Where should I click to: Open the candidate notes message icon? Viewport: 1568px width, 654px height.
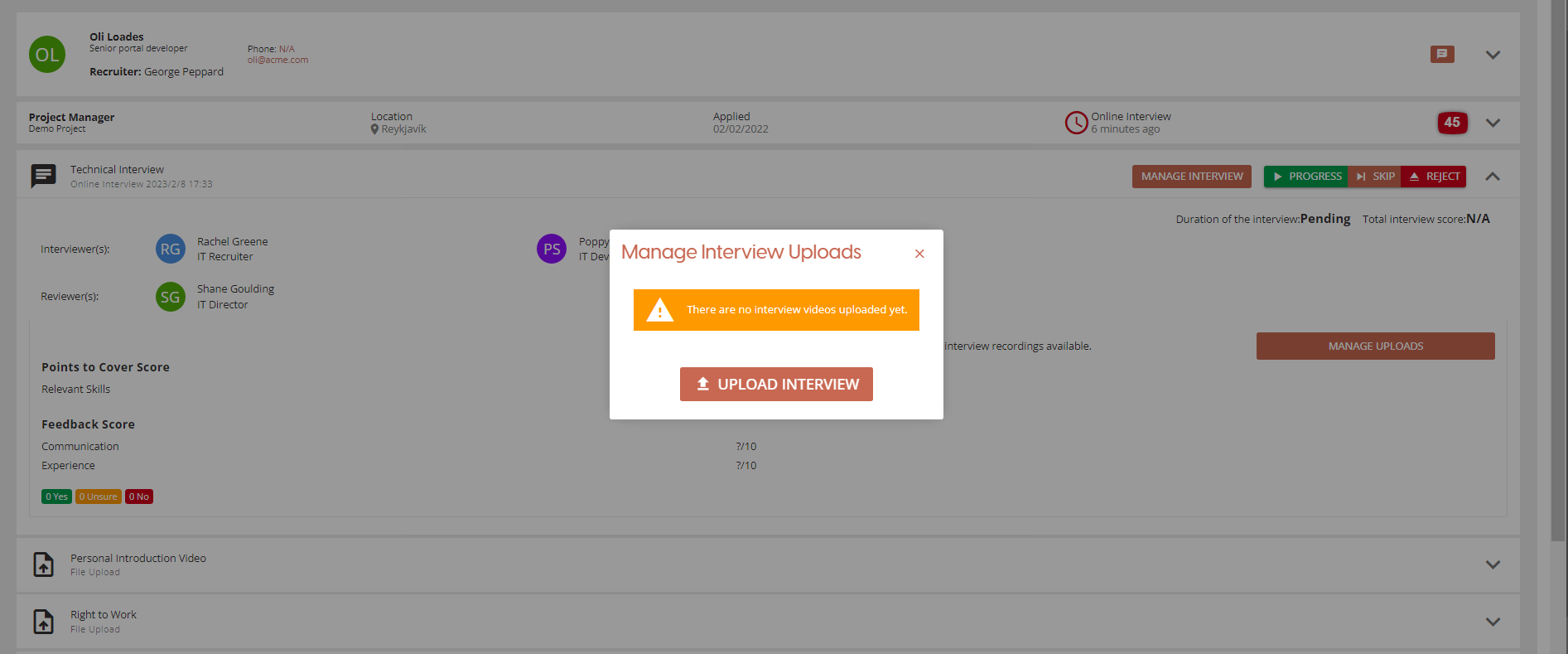pos(1441,54)
